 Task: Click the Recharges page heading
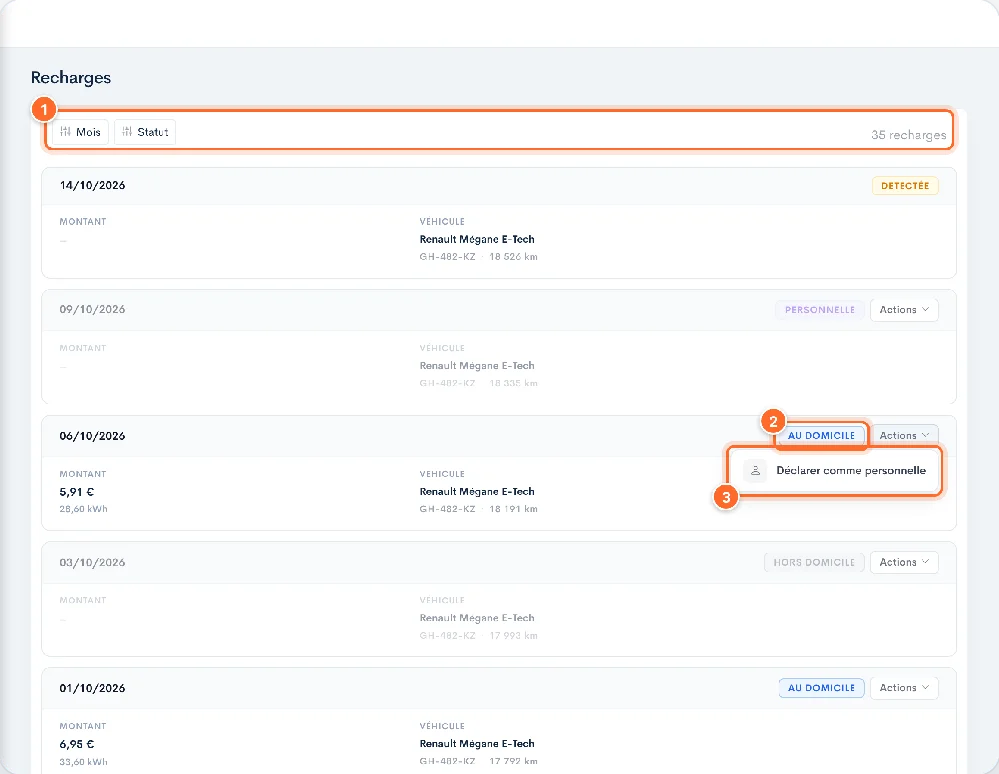click(71, 78)
